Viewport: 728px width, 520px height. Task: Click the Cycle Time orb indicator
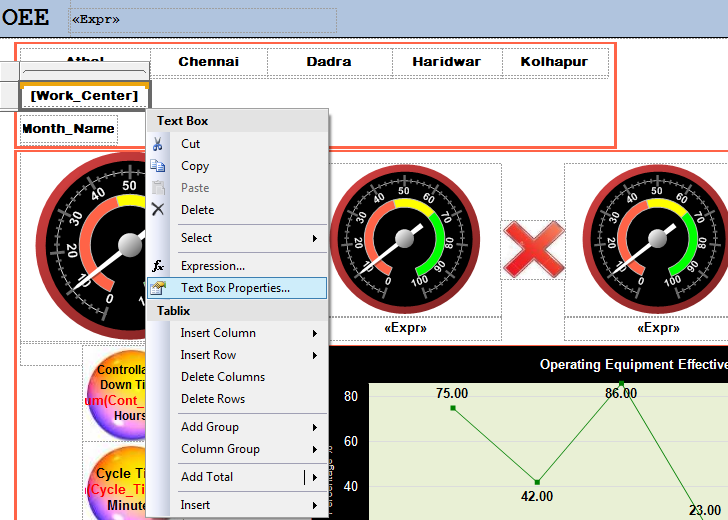(x=116, y=484)
